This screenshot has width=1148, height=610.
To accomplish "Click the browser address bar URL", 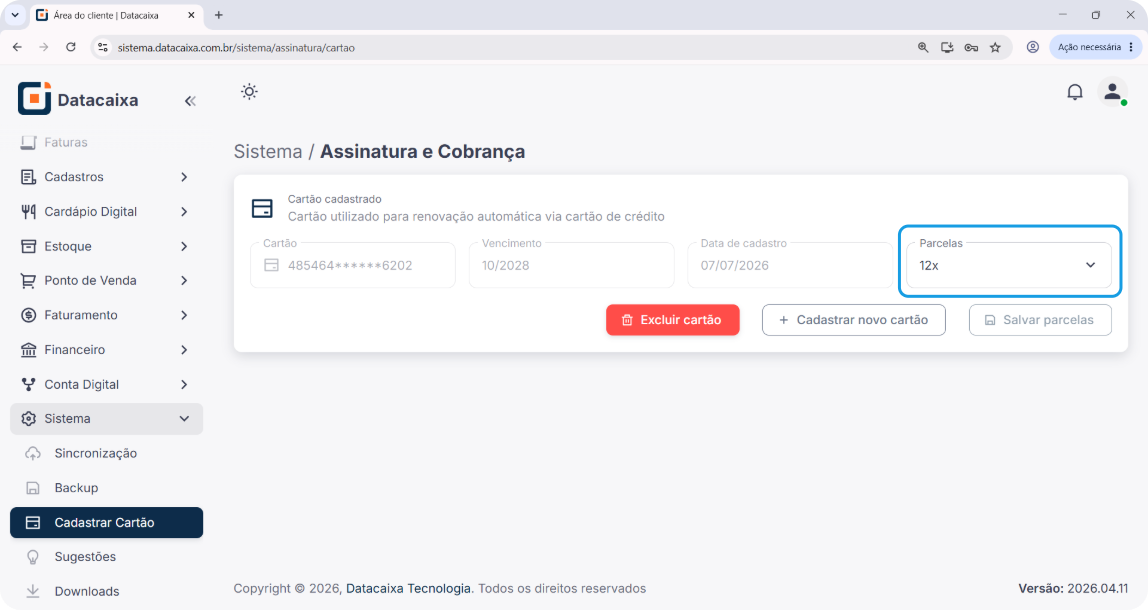I will (x=236, y=48).
